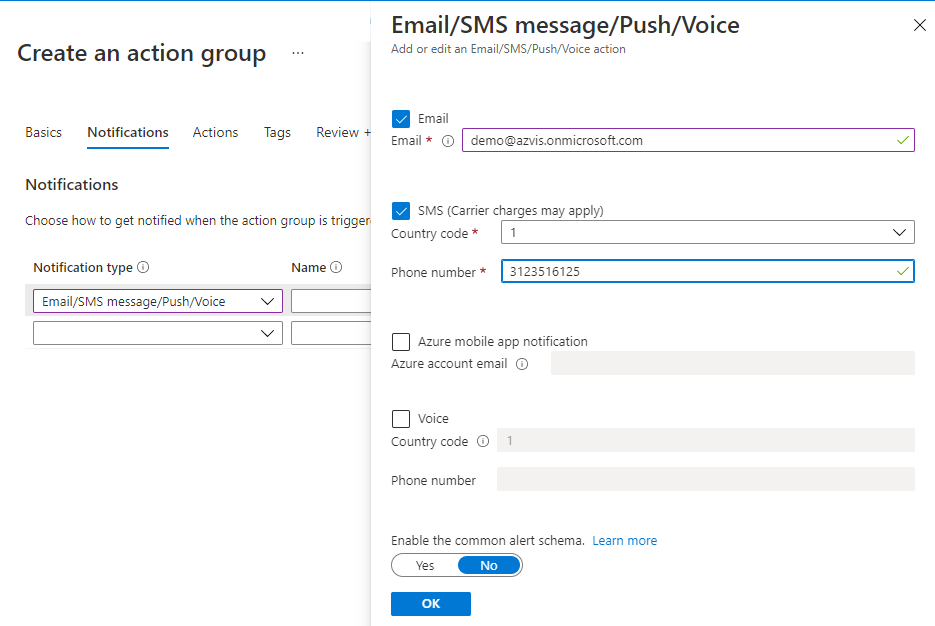Open the Learn more link
This screenshot has height=626, width=935.
(x=624, y=541)
